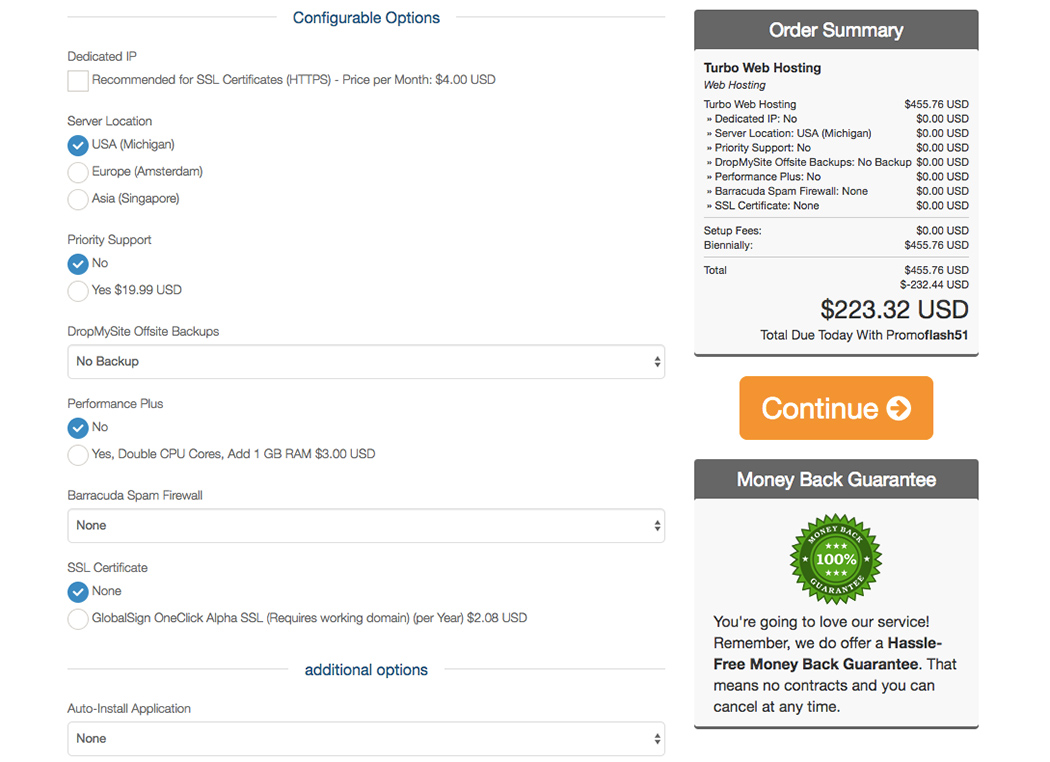Select None for SSL Certificate
1050x762 pixels.
pyautogui.click(x=78, y=592)
